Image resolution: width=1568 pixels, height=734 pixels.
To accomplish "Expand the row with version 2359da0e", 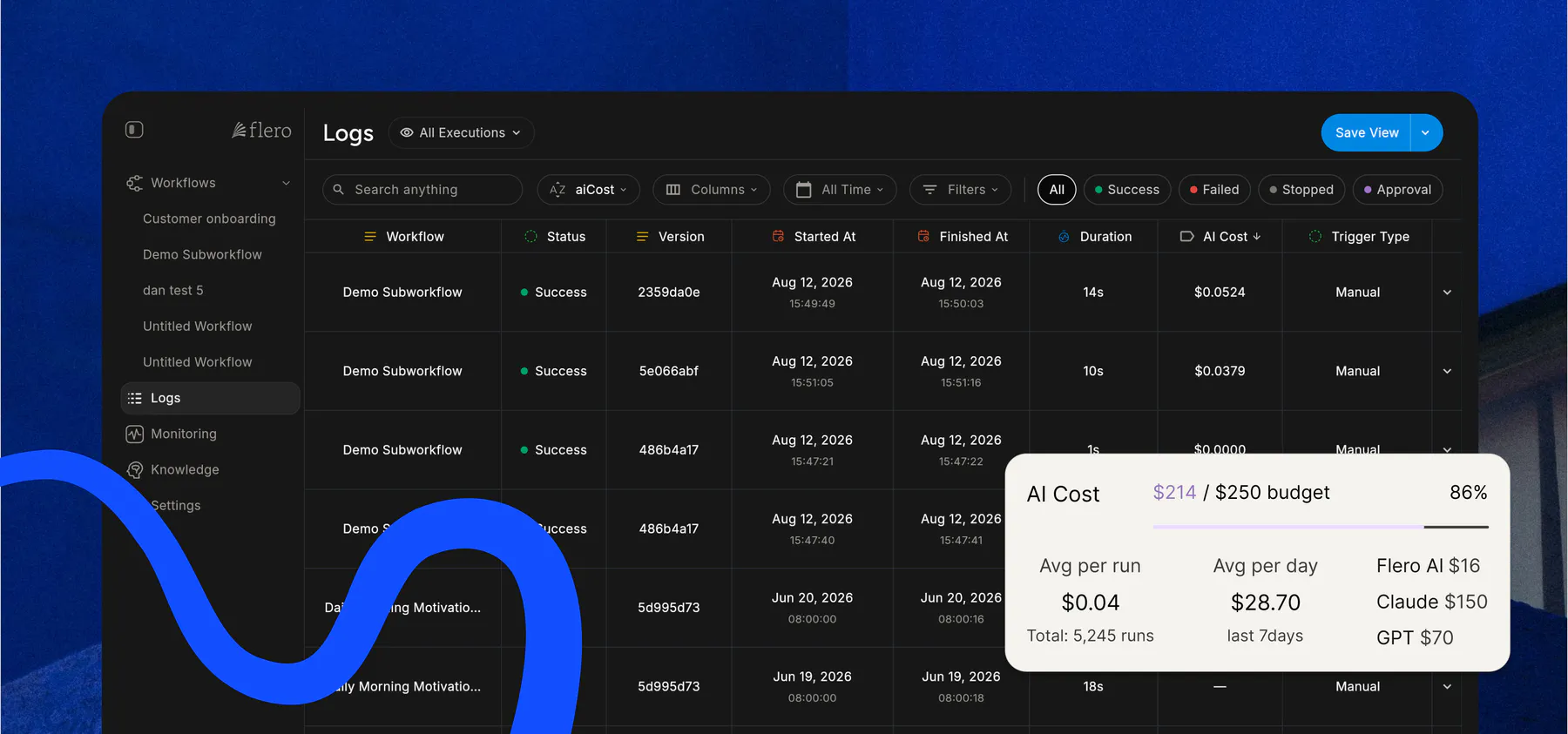I will (x=1447, y=293).
